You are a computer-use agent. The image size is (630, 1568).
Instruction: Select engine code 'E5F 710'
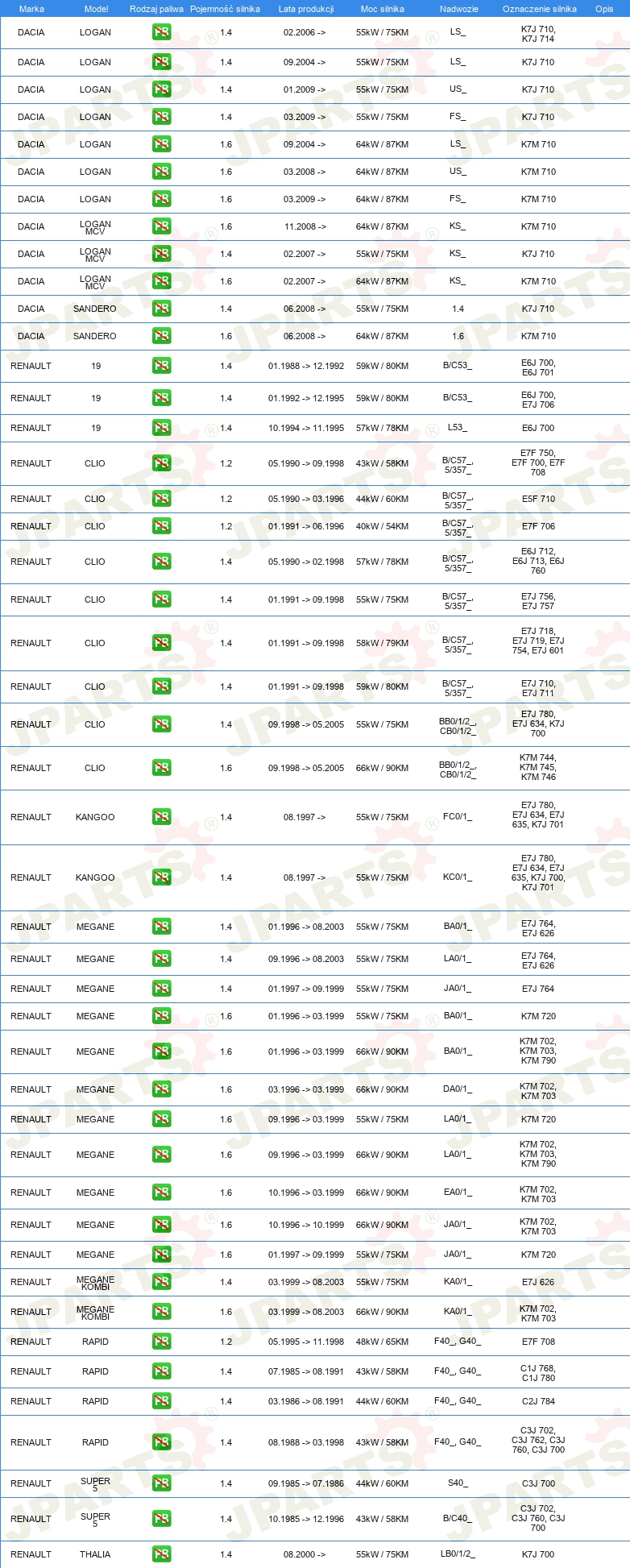point(538,499)
